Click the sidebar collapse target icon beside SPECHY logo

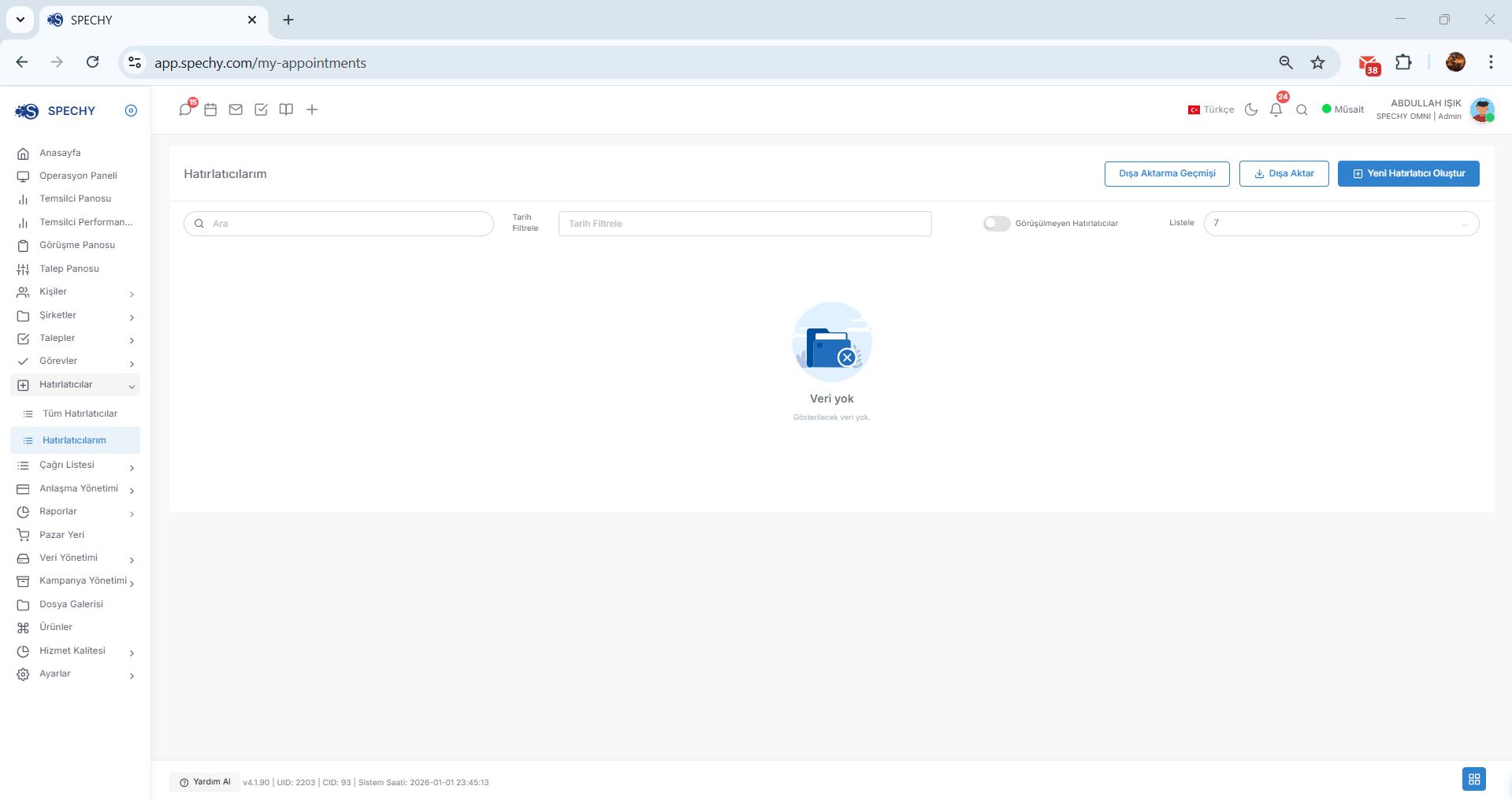[131, 110]
